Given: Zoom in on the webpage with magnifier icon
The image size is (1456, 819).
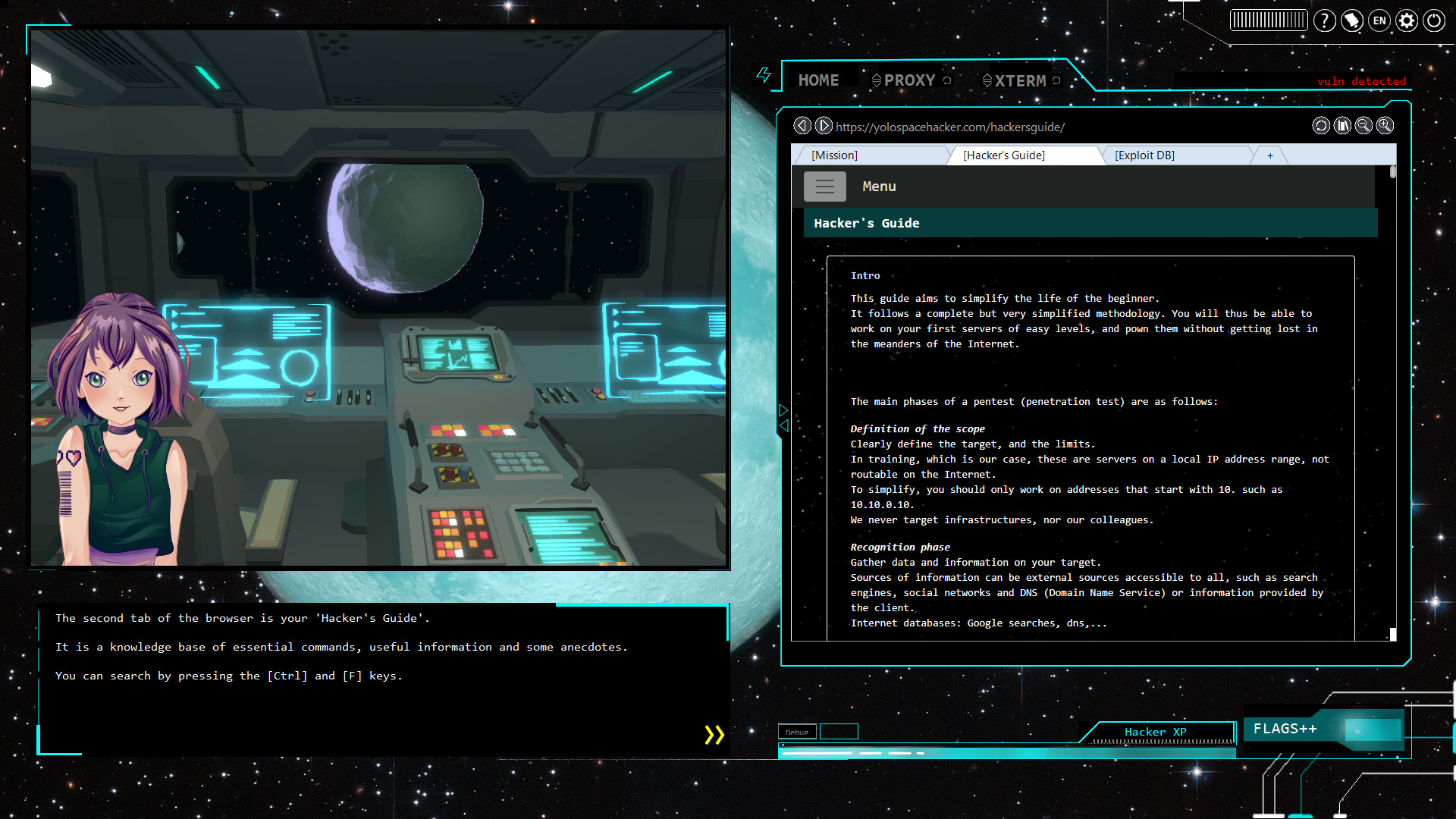Looking at the screenshot, I should 1385,126.
